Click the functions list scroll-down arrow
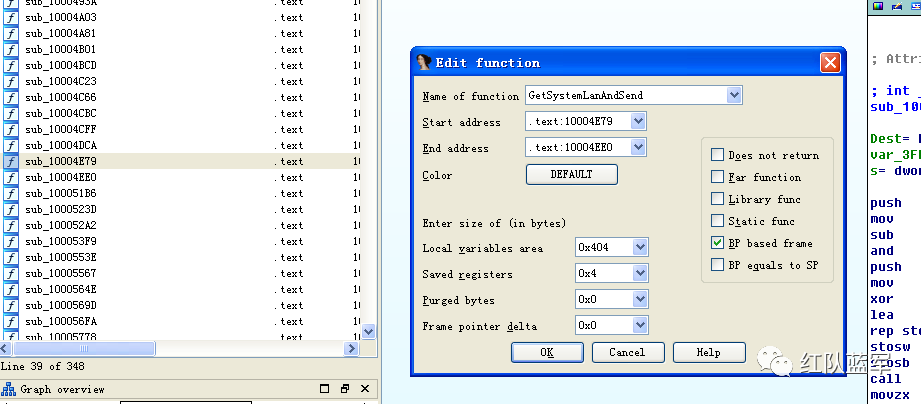Viewport: 921px width, 404px height. click(x=368, y=332)
